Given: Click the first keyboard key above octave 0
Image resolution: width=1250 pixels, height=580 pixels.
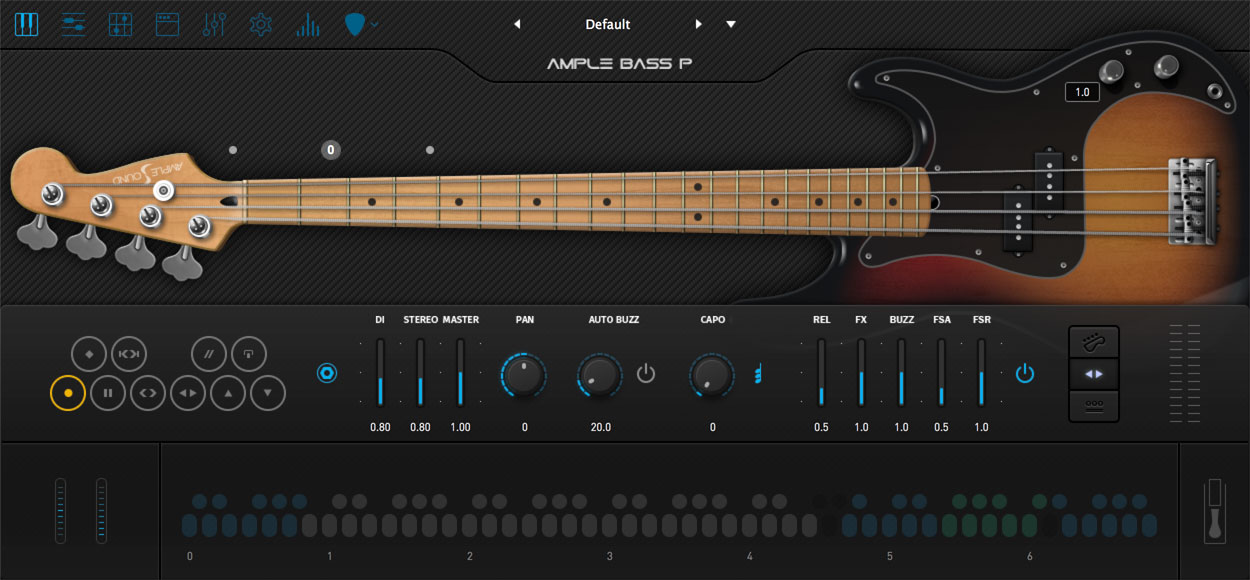Looking at the screenshot, I should pyautogui.click(x=189, y=526).
